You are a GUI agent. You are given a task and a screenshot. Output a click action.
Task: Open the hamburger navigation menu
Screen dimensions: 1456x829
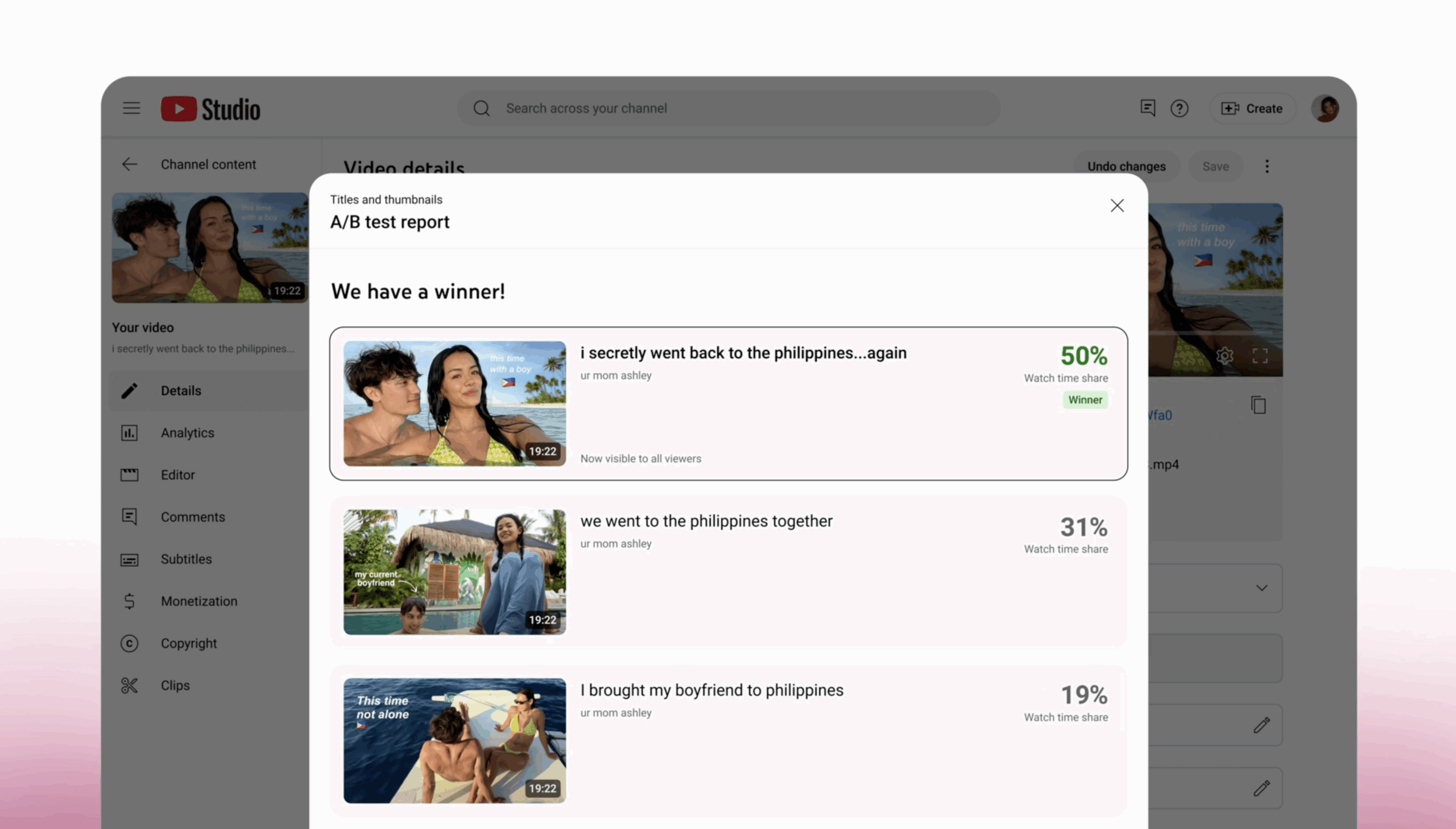pos(131,108)
